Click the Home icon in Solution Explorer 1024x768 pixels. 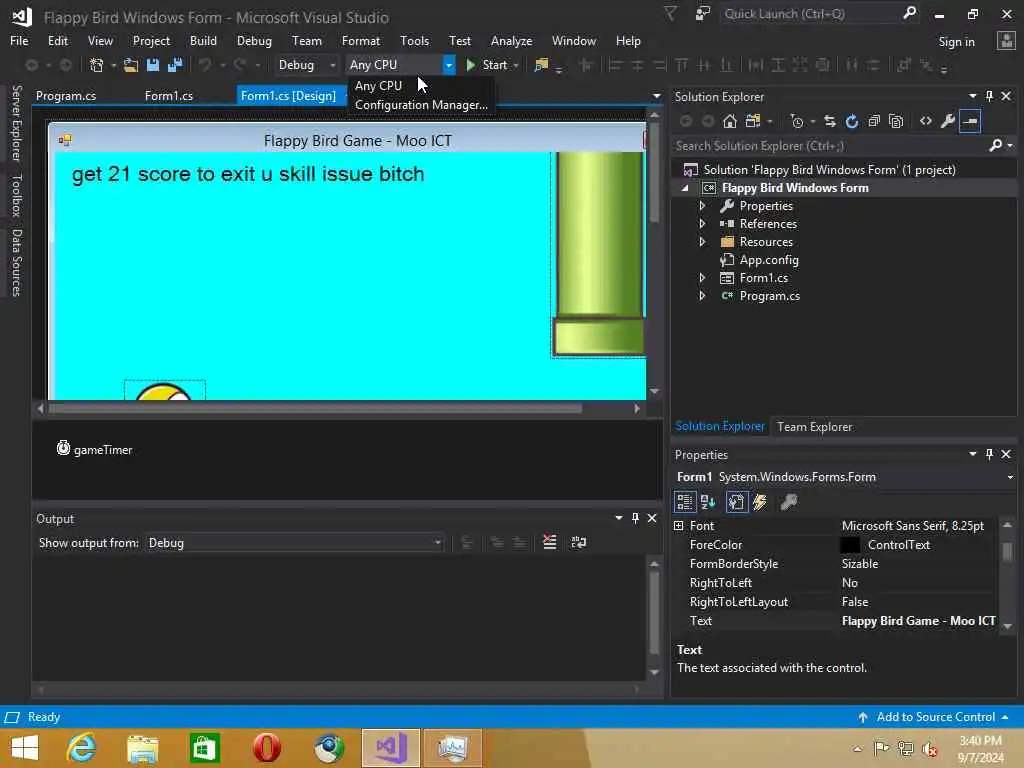coord(729,121)
